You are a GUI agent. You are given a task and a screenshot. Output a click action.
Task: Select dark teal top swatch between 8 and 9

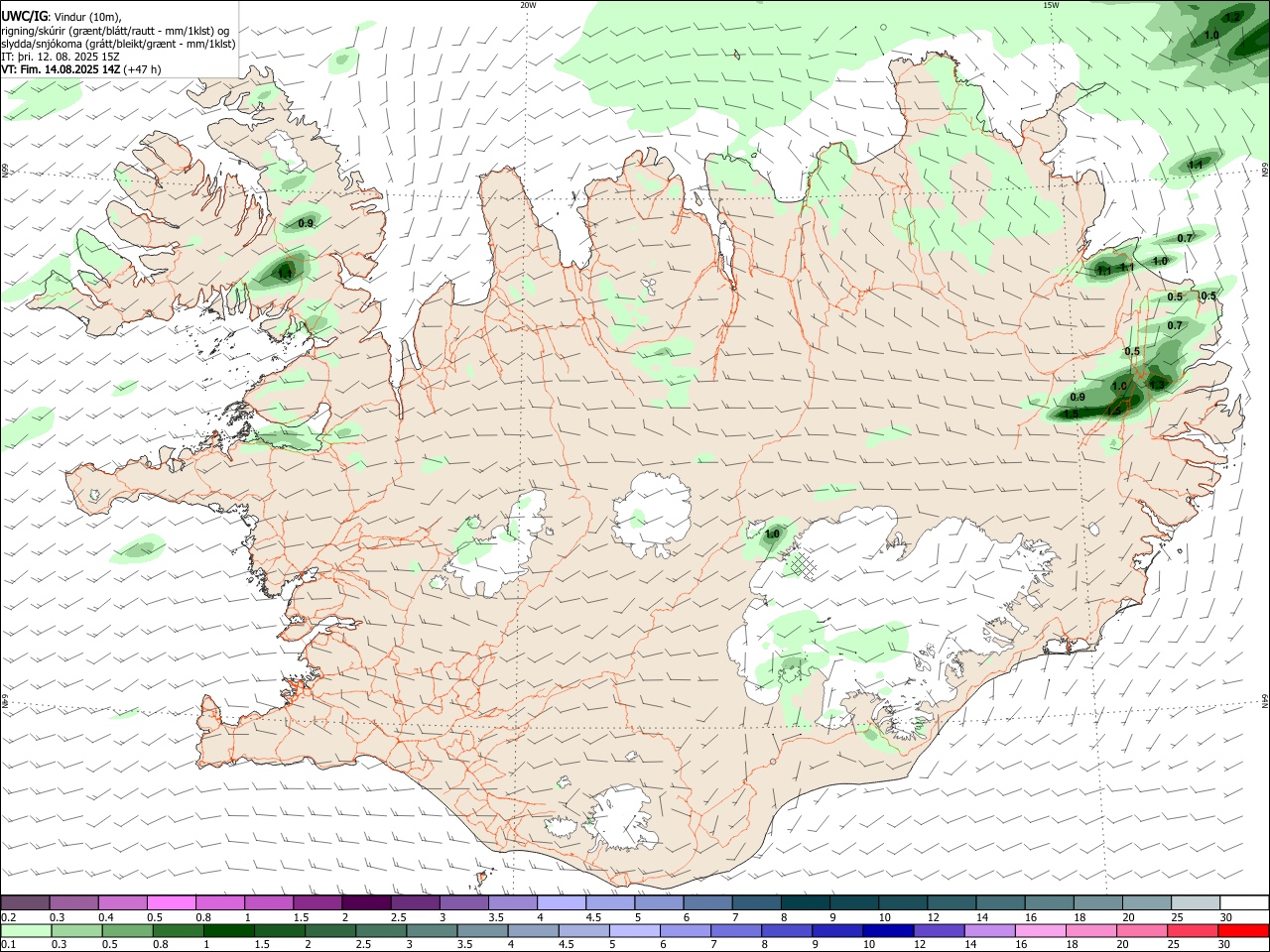click(804, 902)
